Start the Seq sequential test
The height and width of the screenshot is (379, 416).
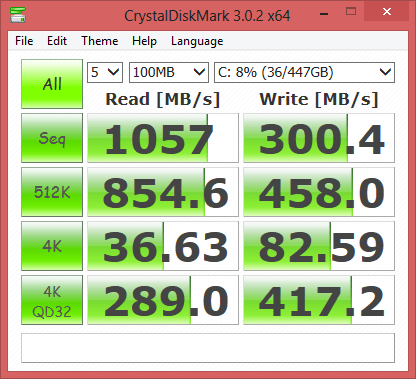52,138
